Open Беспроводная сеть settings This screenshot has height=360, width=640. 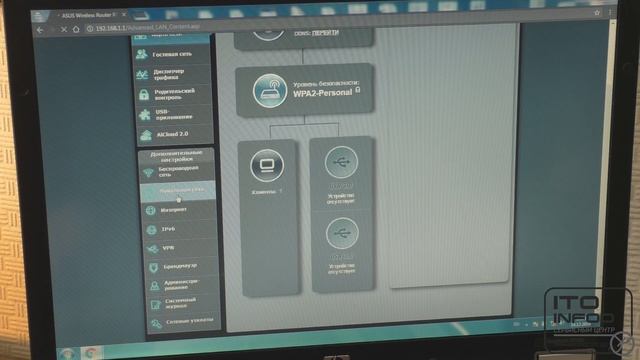click(x=178, y=171)
